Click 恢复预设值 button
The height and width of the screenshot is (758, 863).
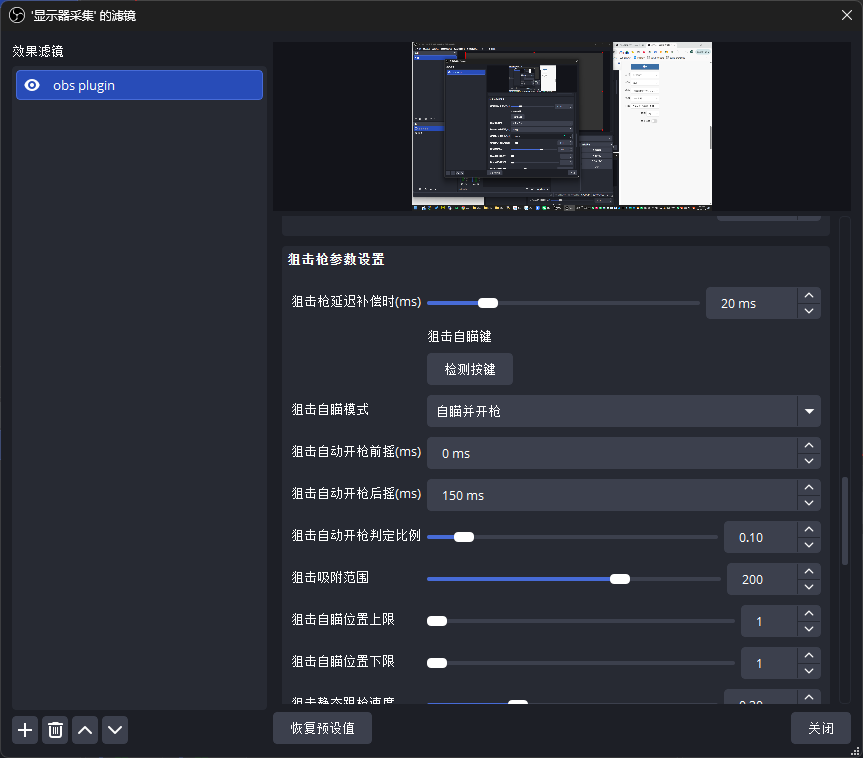(x=323, y=728)
